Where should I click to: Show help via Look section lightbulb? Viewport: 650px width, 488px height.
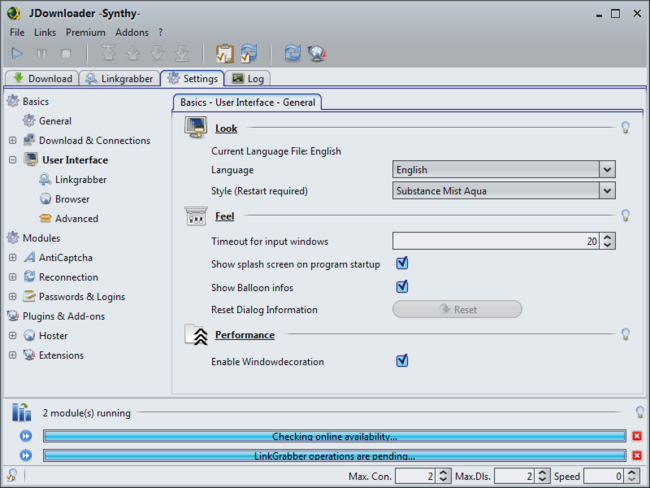pyautogui.click(x=626, y=127)
